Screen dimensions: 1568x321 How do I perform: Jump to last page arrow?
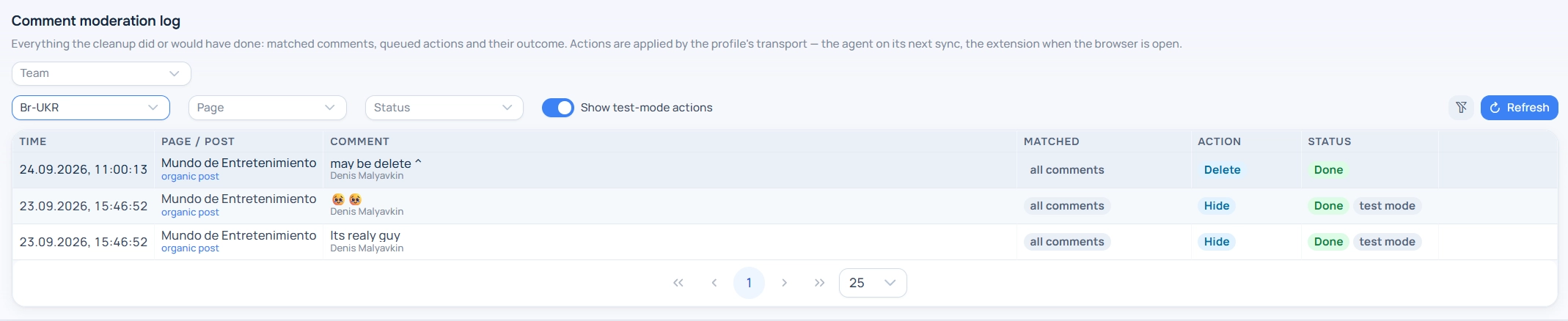tap(819, 283)
